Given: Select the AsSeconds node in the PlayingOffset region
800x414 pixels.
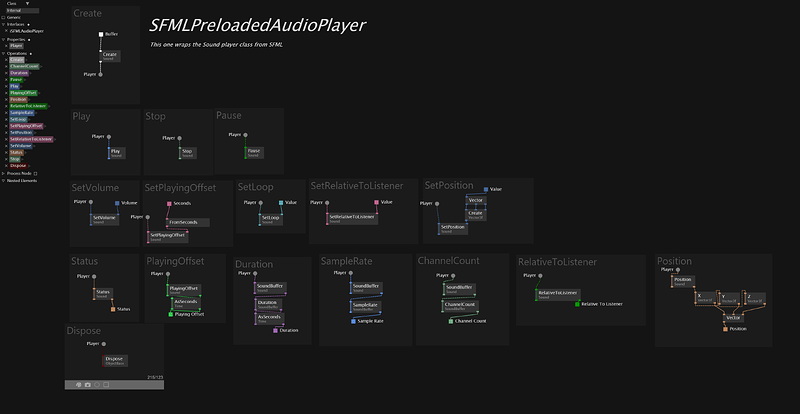Looking at the screenshot, I should pos(186,303).
